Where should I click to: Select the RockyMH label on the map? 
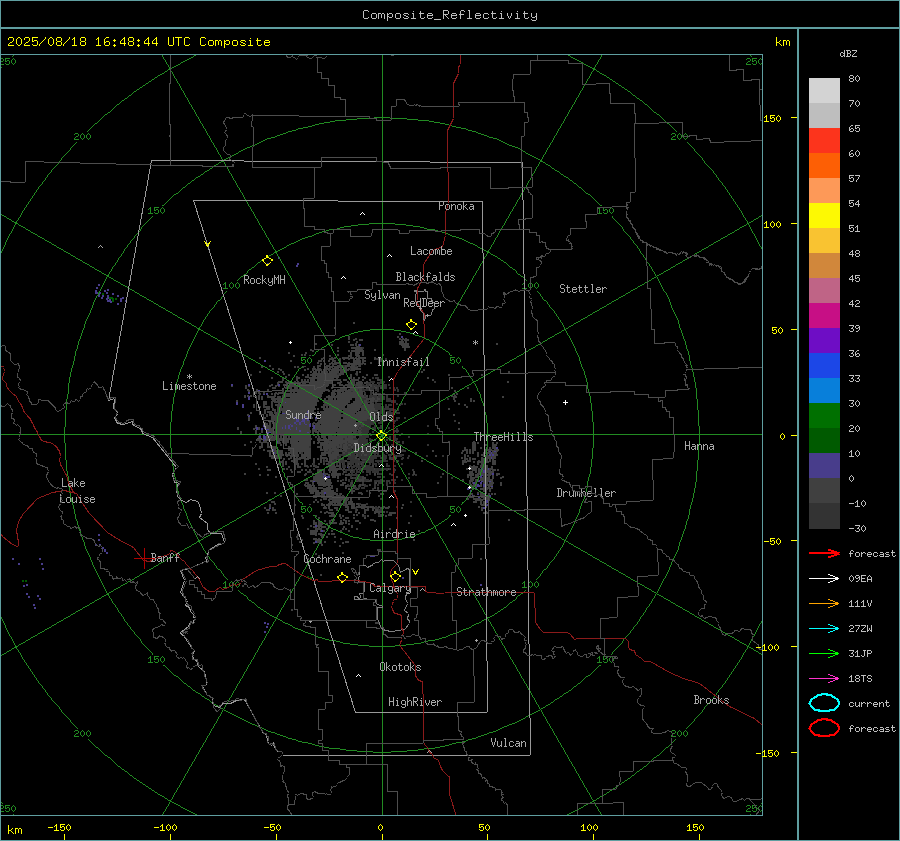(264, 280)
